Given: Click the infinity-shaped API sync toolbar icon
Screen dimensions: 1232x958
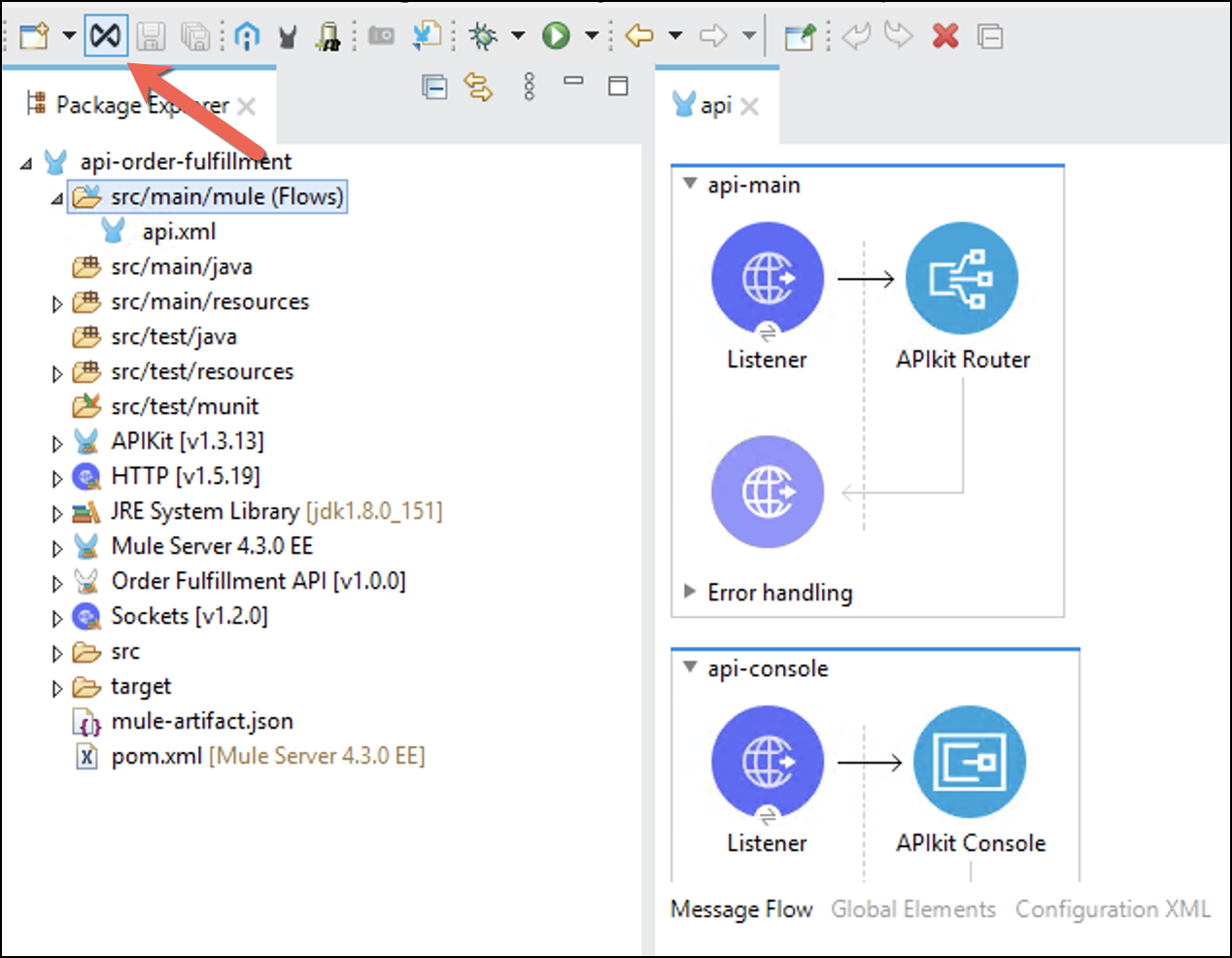Looking at the screenshot, I should click(106, 37).
